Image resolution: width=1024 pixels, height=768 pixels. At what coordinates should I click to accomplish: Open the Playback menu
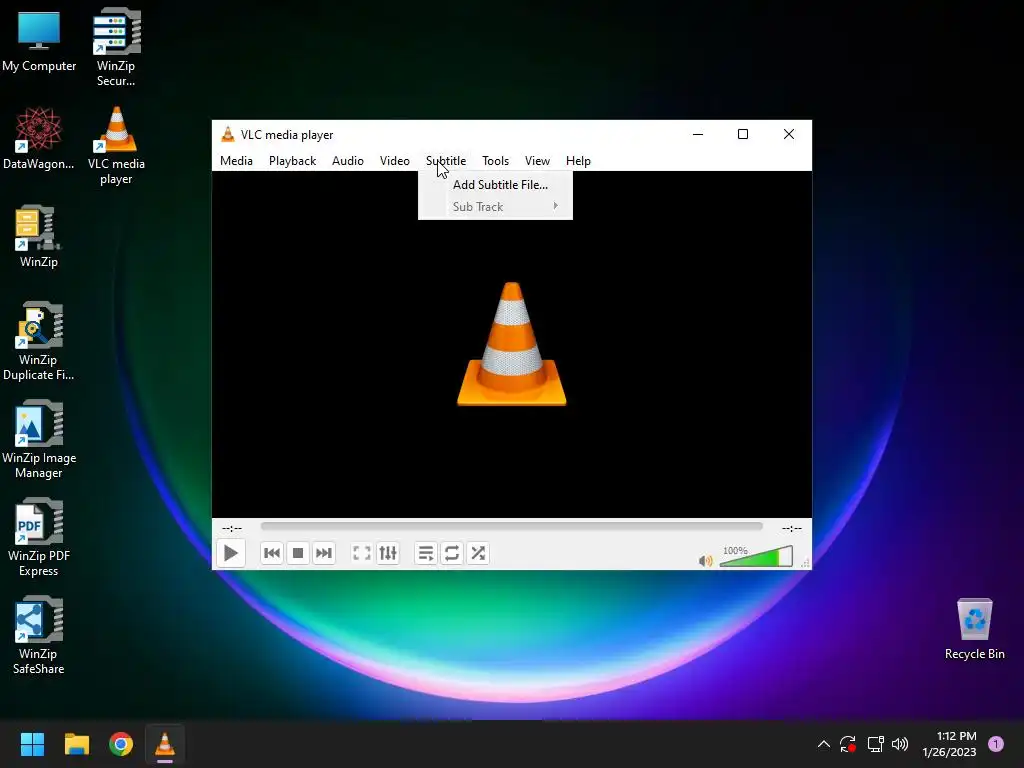point(293,161)
